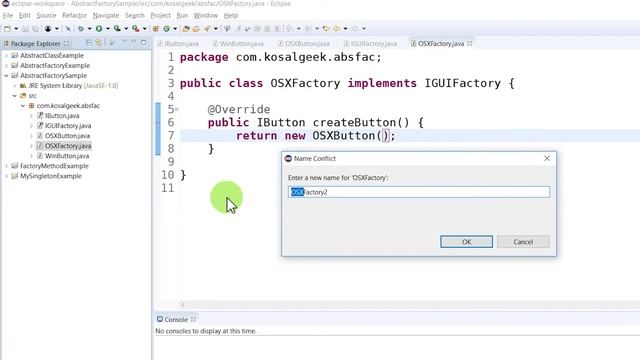Click the Back navigation arrow icon
This screenshot has width=640, height=360.
pyautogui.click(x=337, y=29)
